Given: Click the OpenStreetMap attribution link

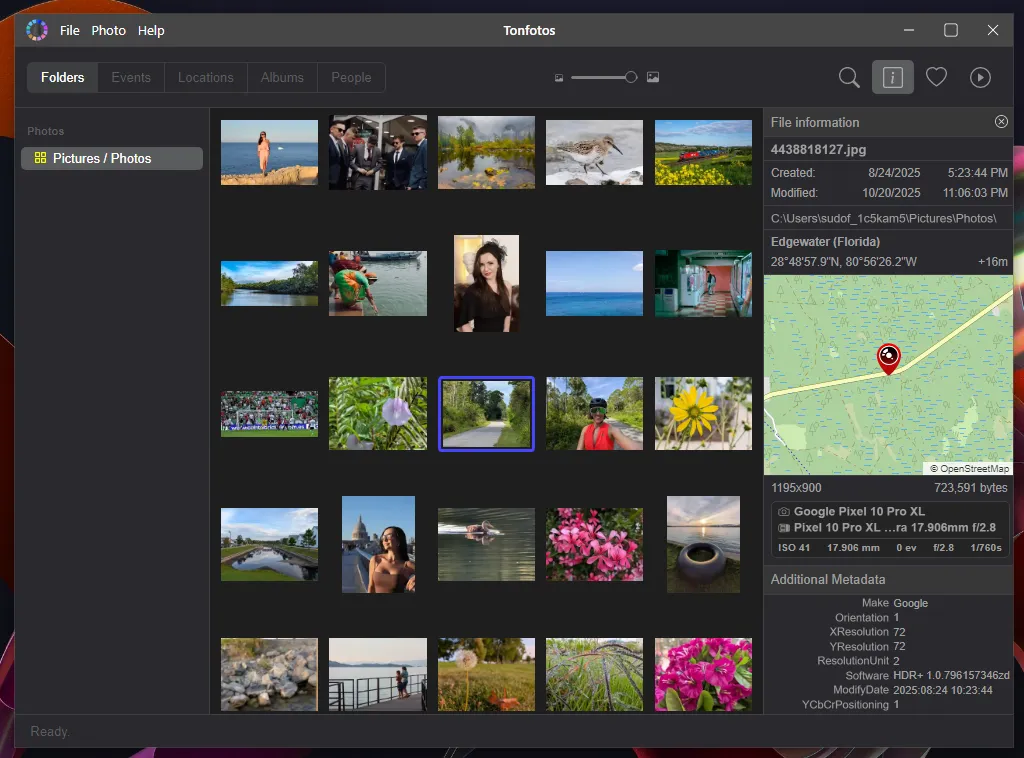Looking at the screenshot, I should (x=966, y=467).
